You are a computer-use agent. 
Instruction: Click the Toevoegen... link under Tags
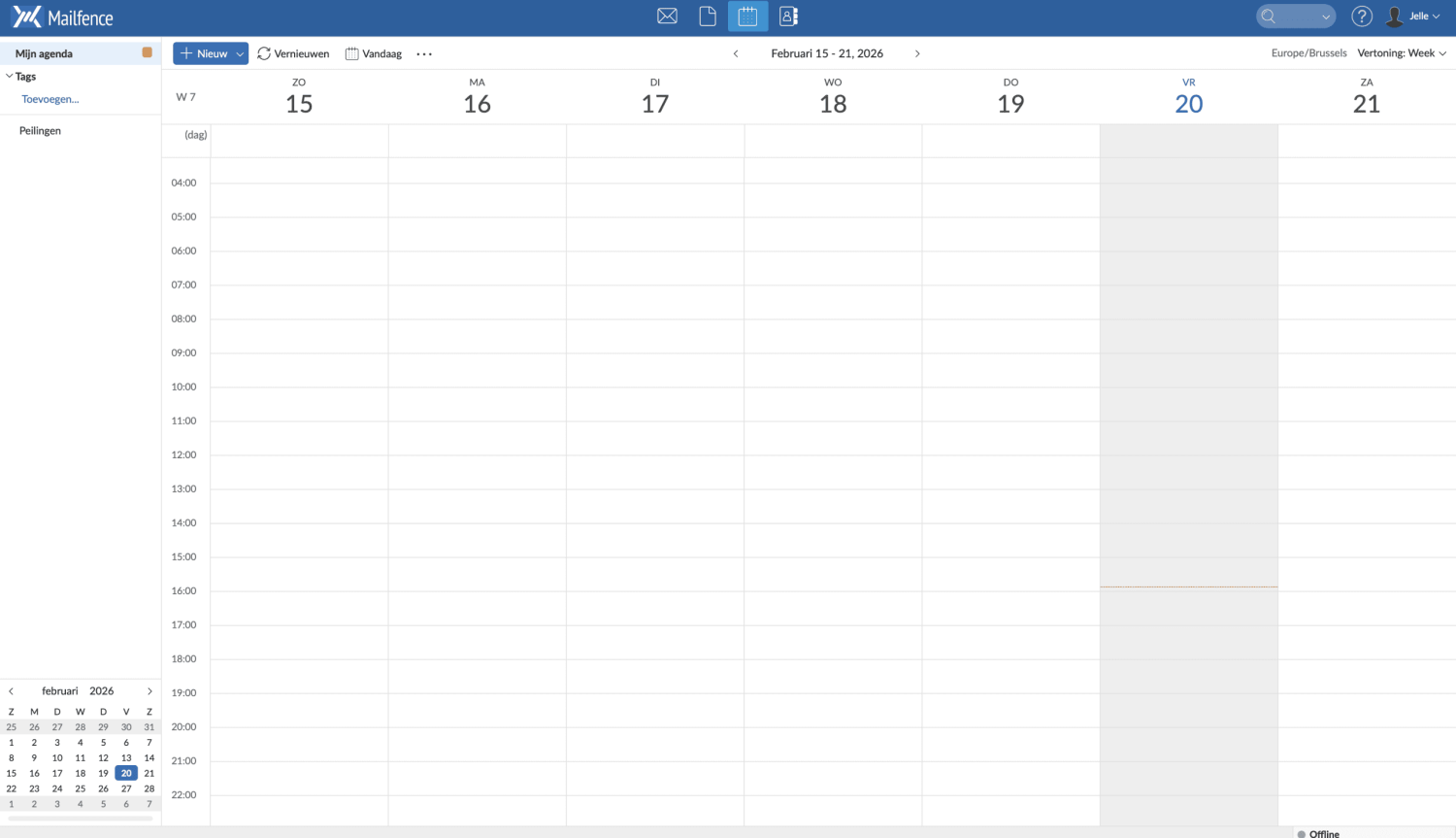coord(50,99)
